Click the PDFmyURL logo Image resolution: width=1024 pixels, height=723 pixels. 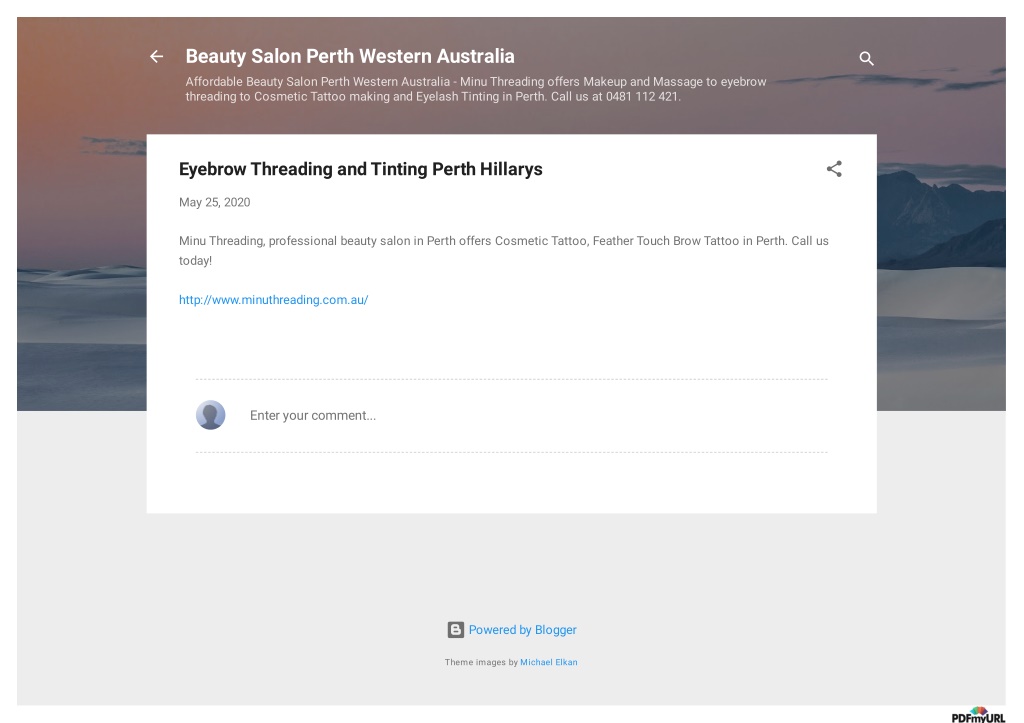point(978,715)
